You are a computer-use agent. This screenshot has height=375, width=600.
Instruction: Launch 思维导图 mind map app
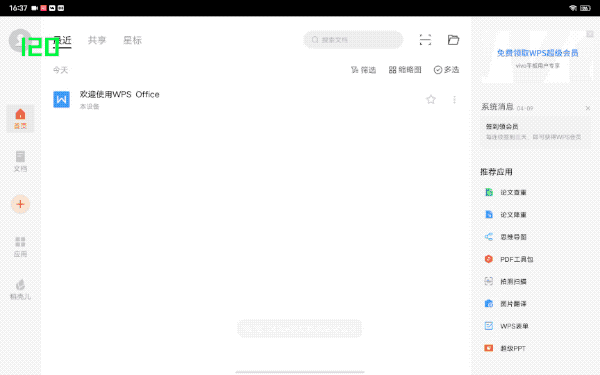tap(506, 237)
